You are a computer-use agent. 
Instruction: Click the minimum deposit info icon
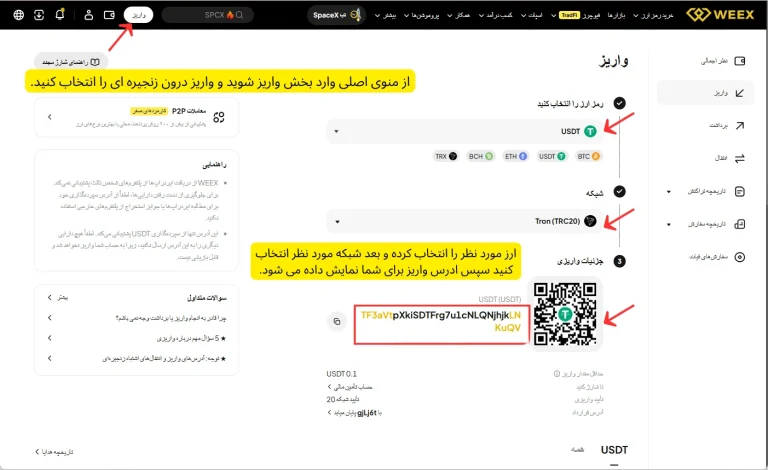coord(557,374)
